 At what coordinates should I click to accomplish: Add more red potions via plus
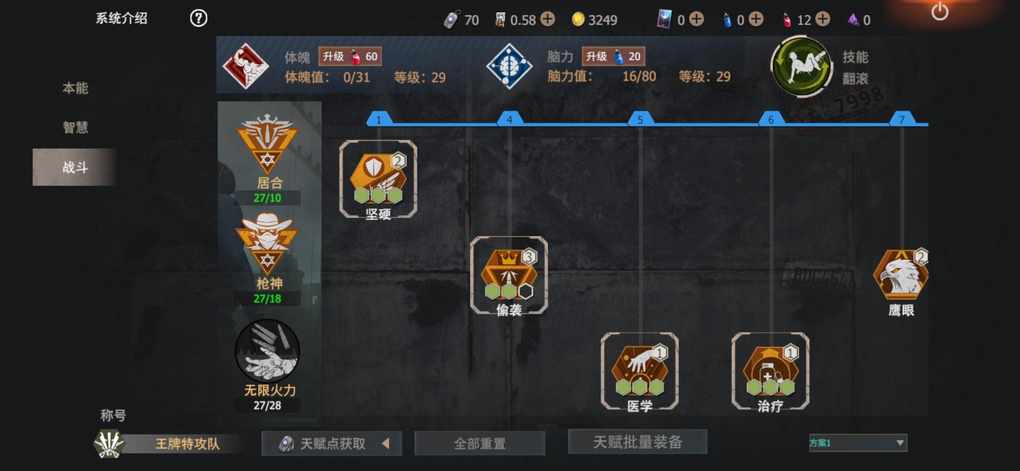(823, 20)
